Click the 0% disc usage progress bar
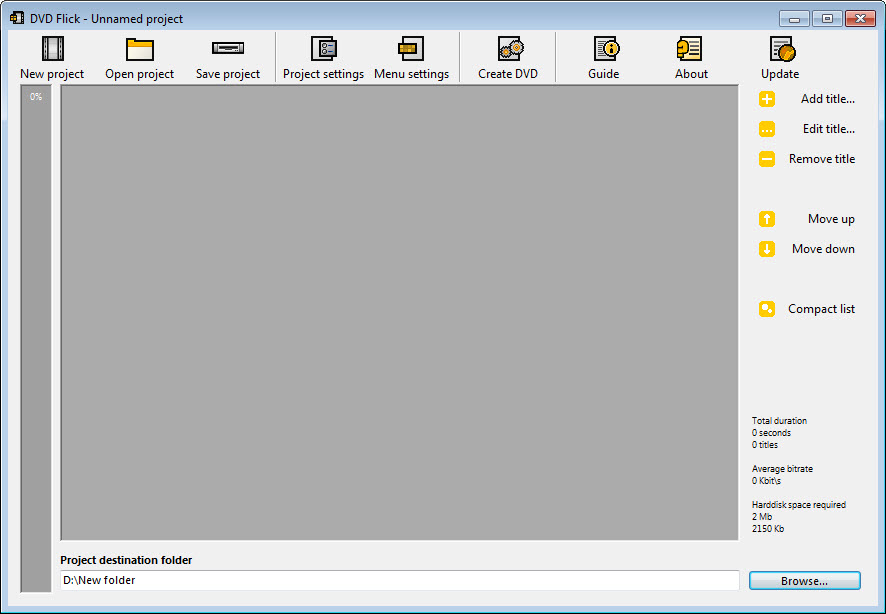This screenshot has width=886, height=614. [x=36, y=338]
